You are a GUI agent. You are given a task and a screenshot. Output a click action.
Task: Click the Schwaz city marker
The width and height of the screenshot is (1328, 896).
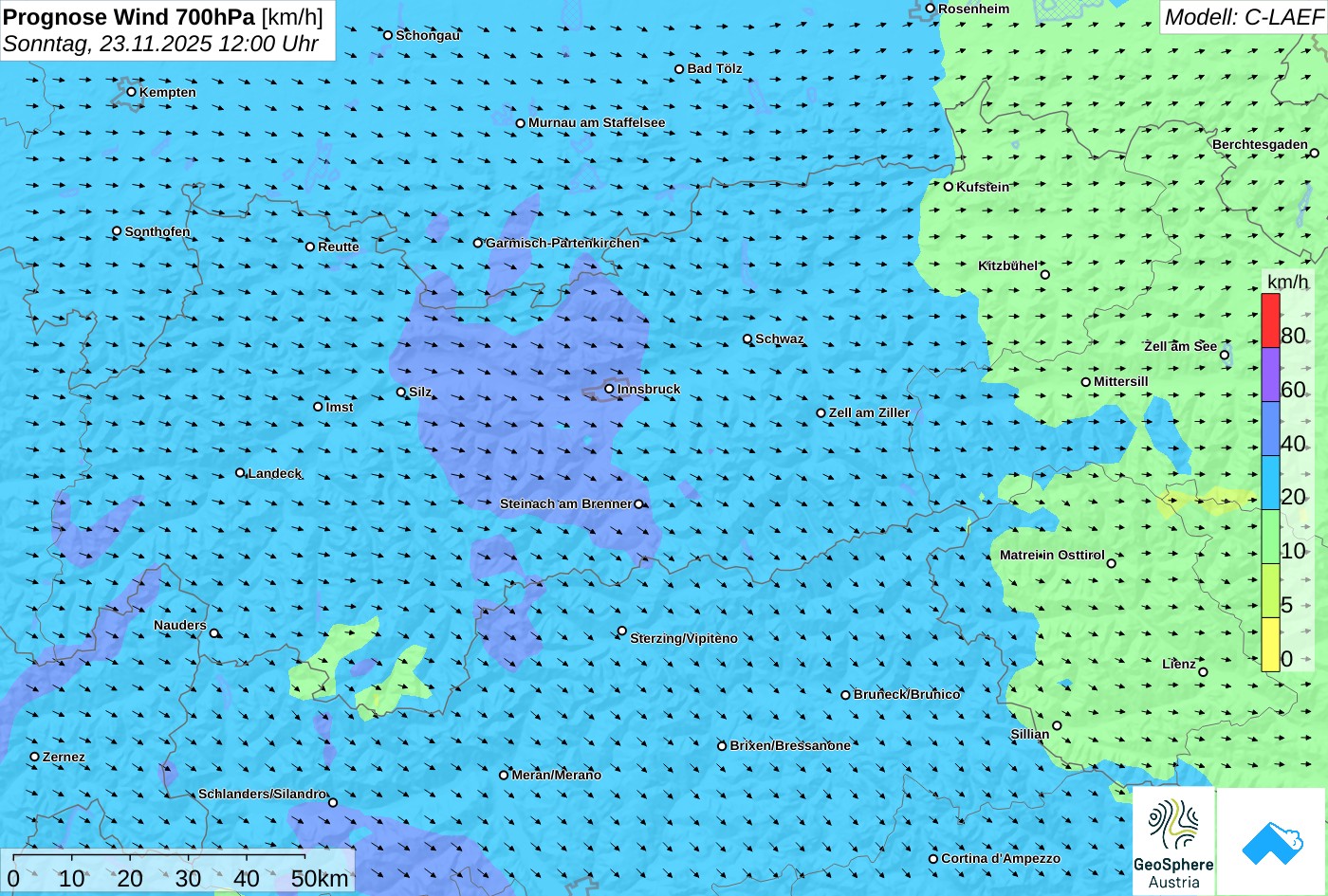(x=747, y=338)
